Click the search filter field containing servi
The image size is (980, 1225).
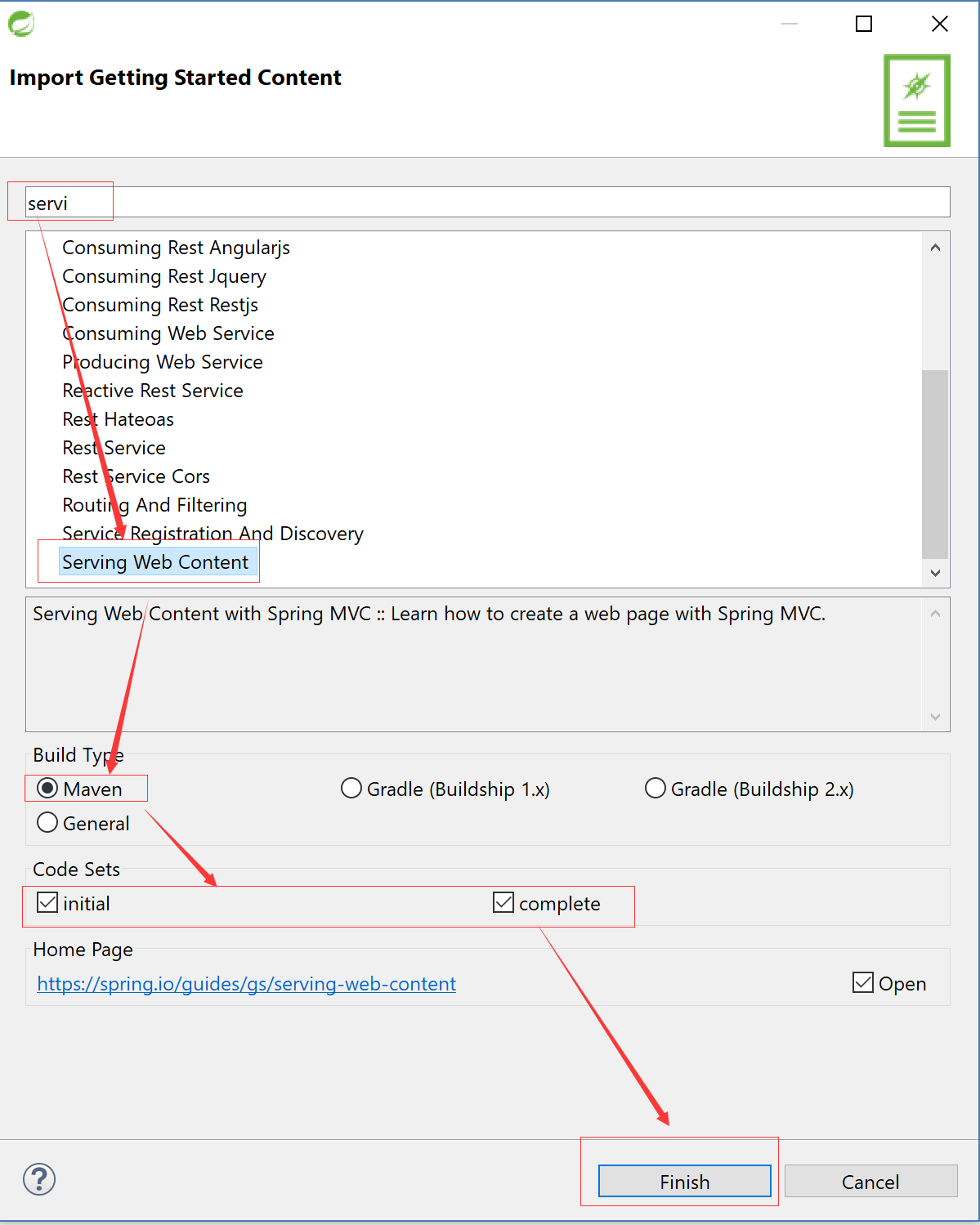(487, 203)
